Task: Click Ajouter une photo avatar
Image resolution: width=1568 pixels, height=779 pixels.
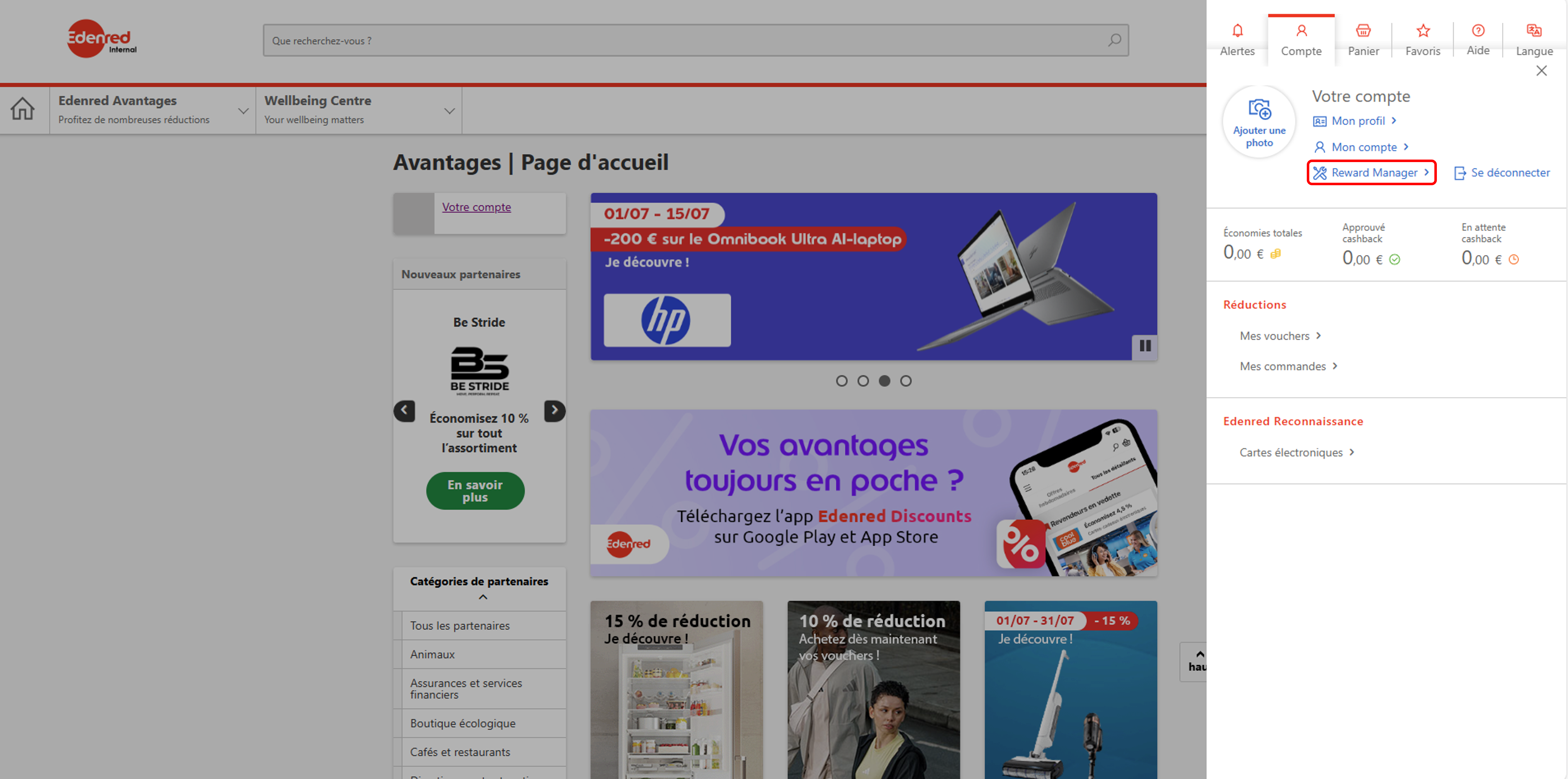Action: 1259,122
